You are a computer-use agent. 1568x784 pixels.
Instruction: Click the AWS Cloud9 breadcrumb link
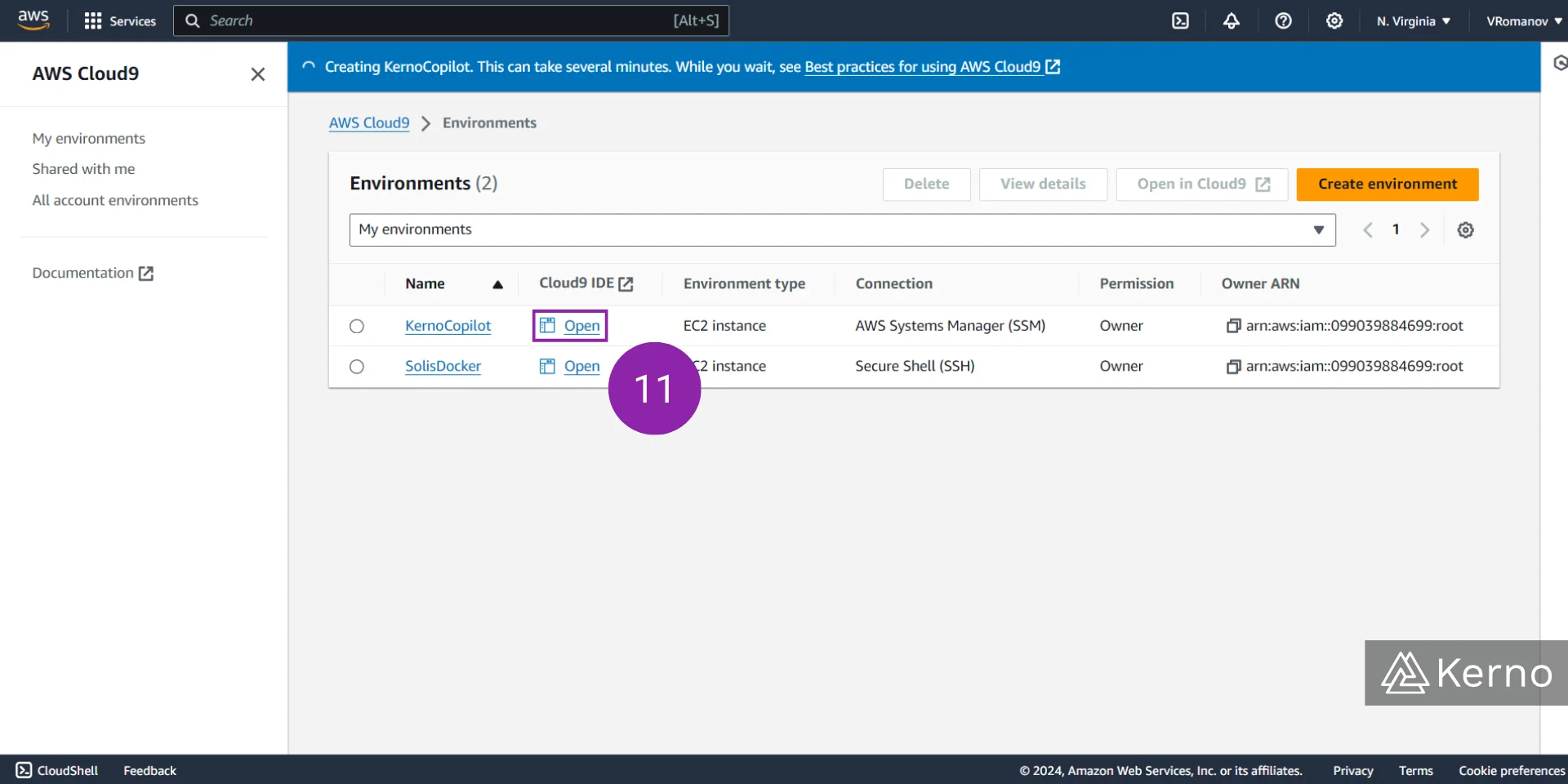click(x=369, y=122)
